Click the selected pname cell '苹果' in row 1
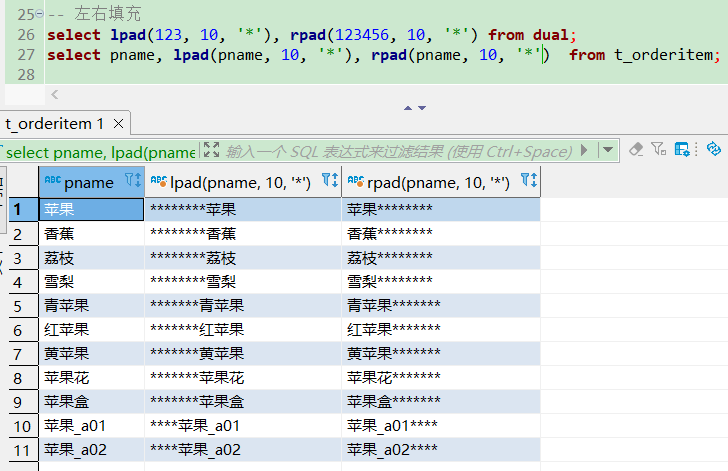This screenshot has width=728, height=471. 91,209
